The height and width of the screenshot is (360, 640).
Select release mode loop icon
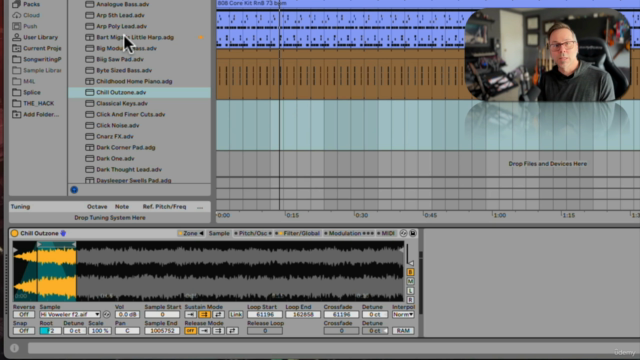click(x=218, y=331)
